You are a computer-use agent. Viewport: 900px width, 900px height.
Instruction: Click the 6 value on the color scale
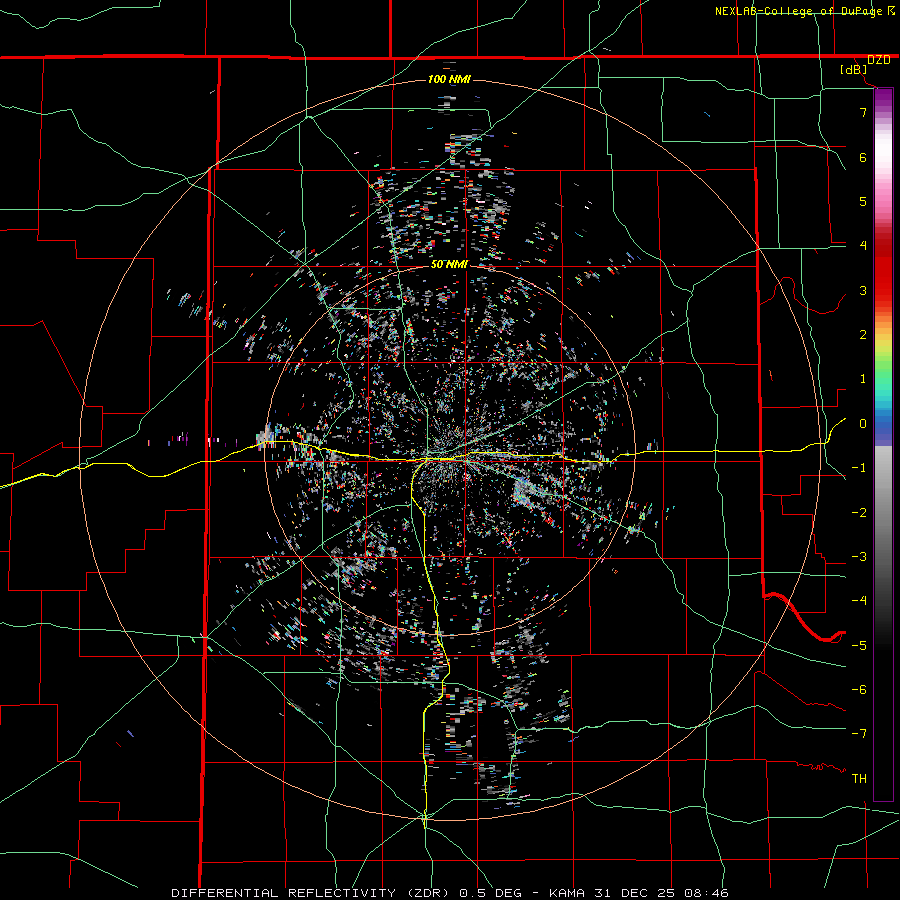click(863, 157)
